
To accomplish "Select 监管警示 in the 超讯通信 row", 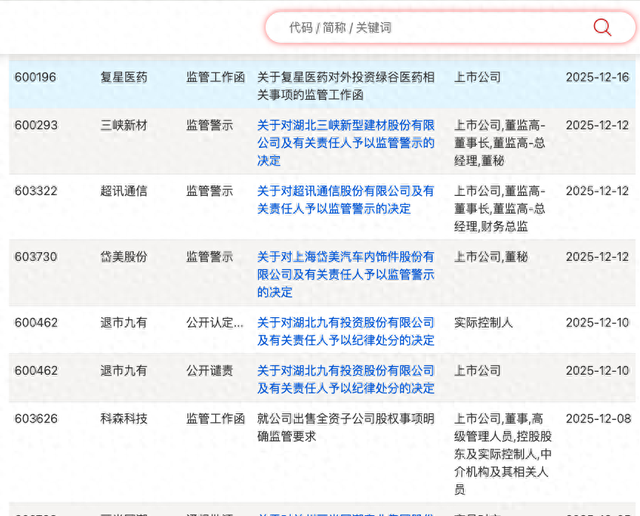I will (209, 191).
